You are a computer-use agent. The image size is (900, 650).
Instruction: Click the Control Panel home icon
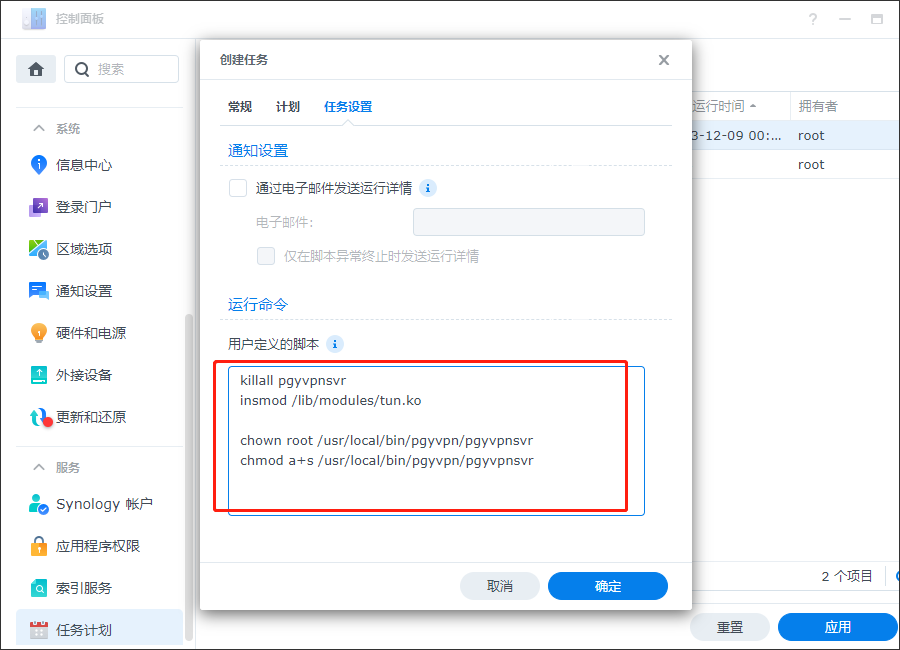tap(36, 69)
